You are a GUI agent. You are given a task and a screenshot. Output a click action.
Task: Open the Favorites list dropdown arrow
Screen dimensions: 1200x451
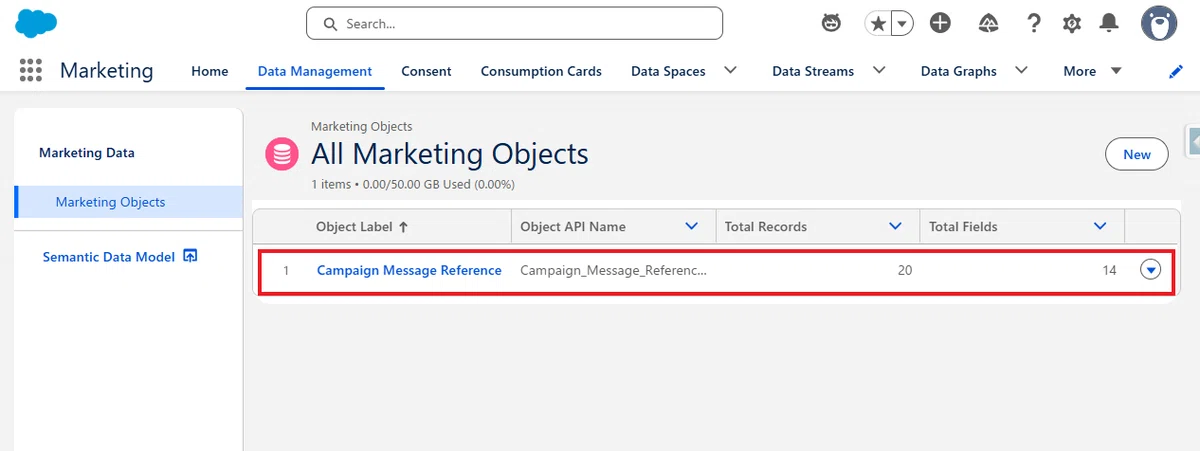pyautogui.click(x=902, y=23)
